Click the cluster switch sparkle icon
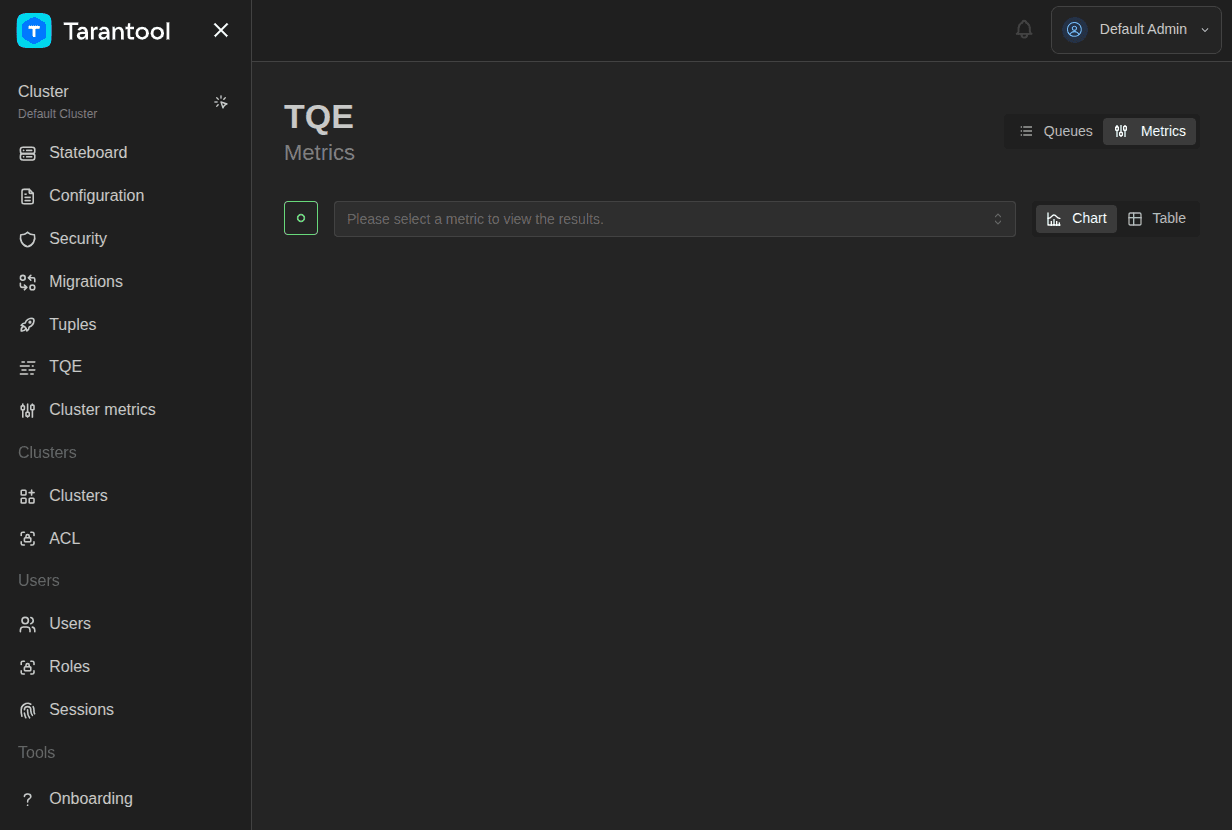Screen dimensions: 1232x830 [221, 102]
